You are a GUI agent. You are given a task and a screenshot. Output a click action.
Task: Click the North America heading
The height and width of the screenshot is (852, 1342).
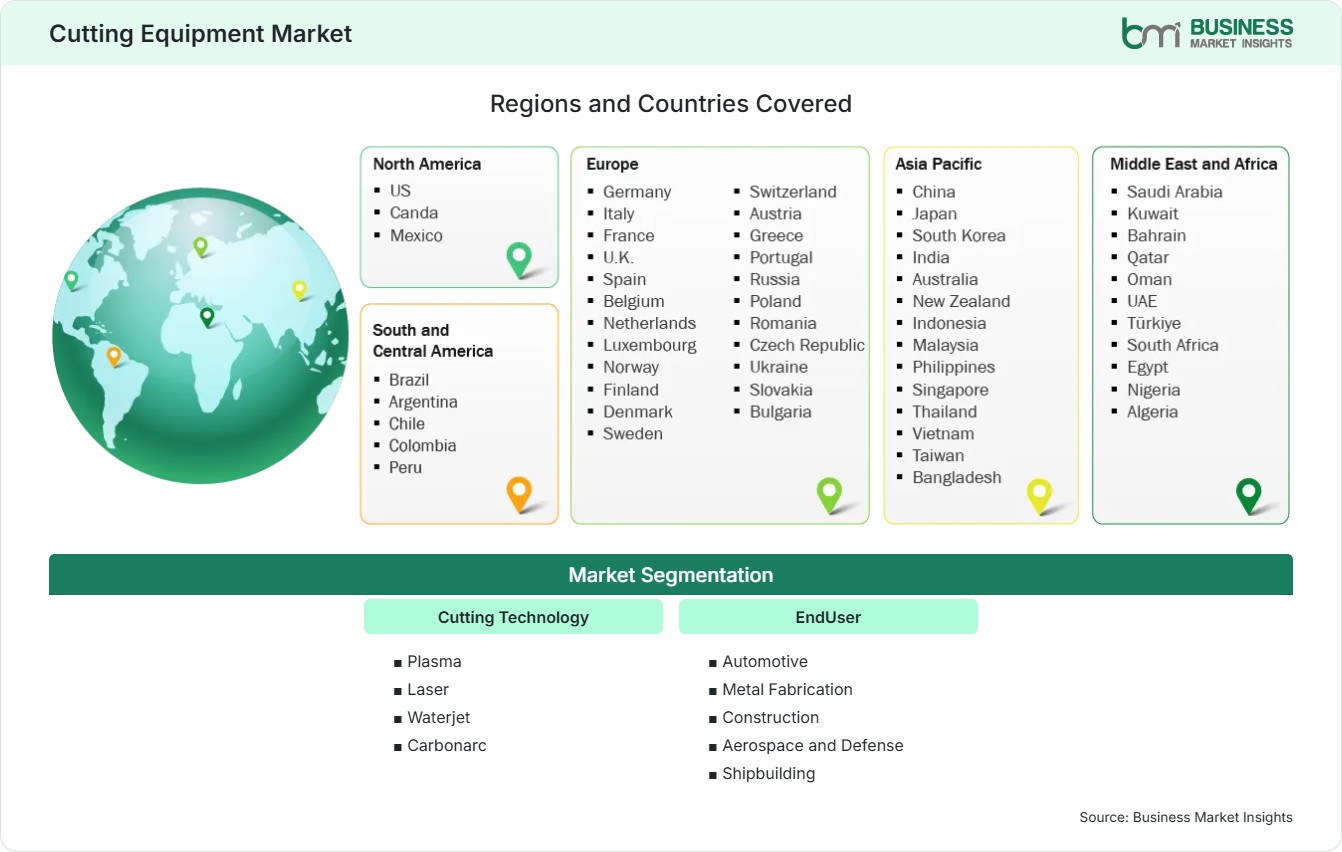427,164
